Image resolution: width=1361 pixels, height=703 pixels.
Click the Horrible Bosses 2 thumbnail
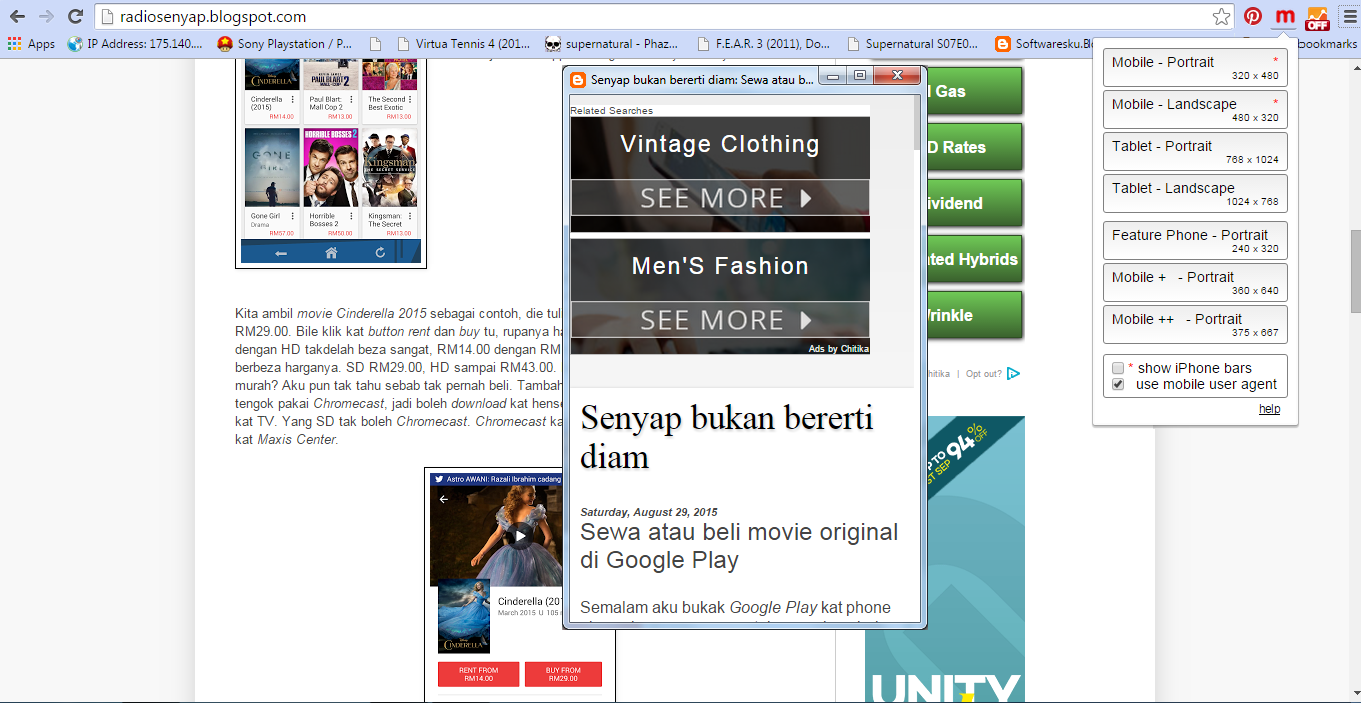click(x=331, y=167)
